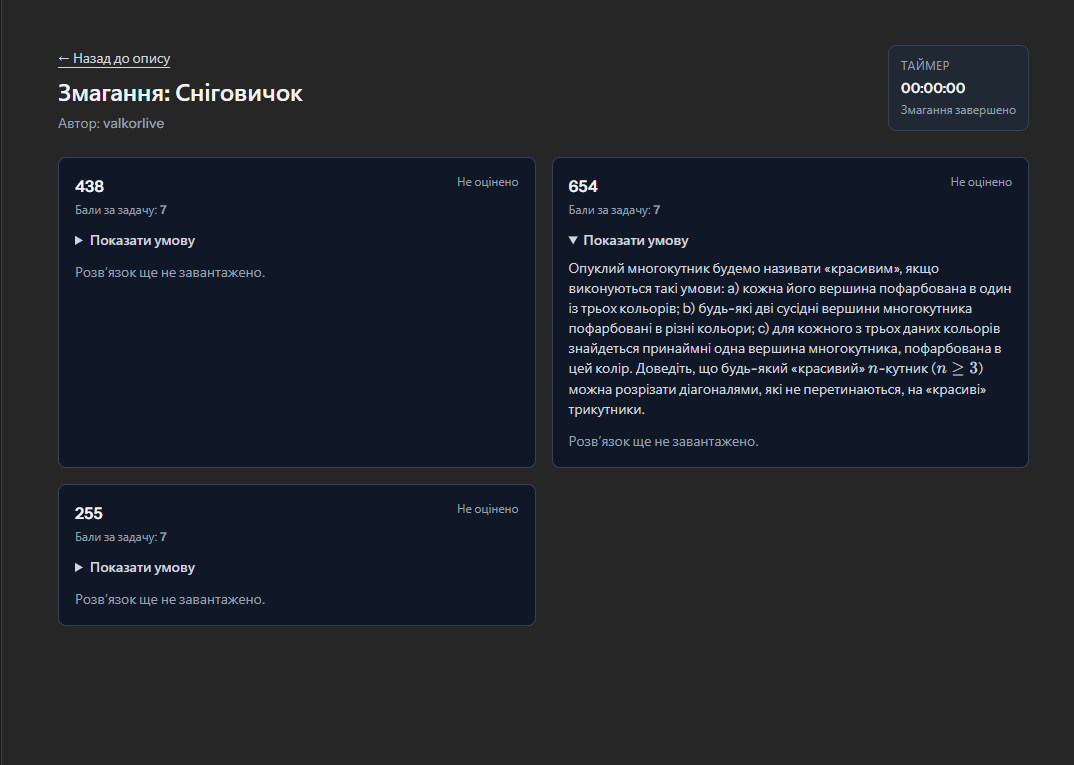Viewport: 1074px width, 765px height.
Task: Open author valkorlive's name
Action: [133, 124]
